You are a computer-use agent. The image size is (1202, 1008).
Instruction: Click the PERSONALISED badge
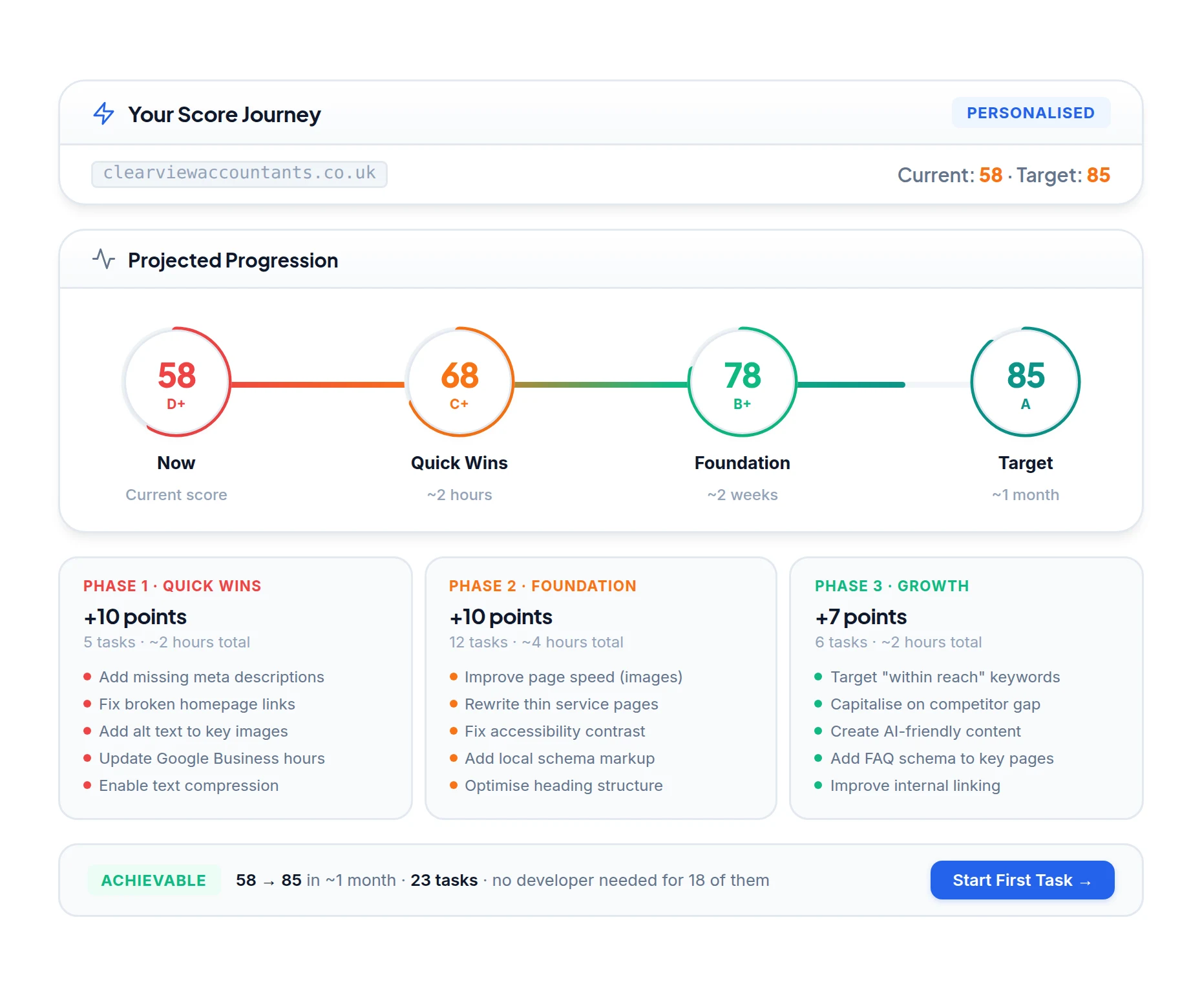click(x=1031, y=113)
